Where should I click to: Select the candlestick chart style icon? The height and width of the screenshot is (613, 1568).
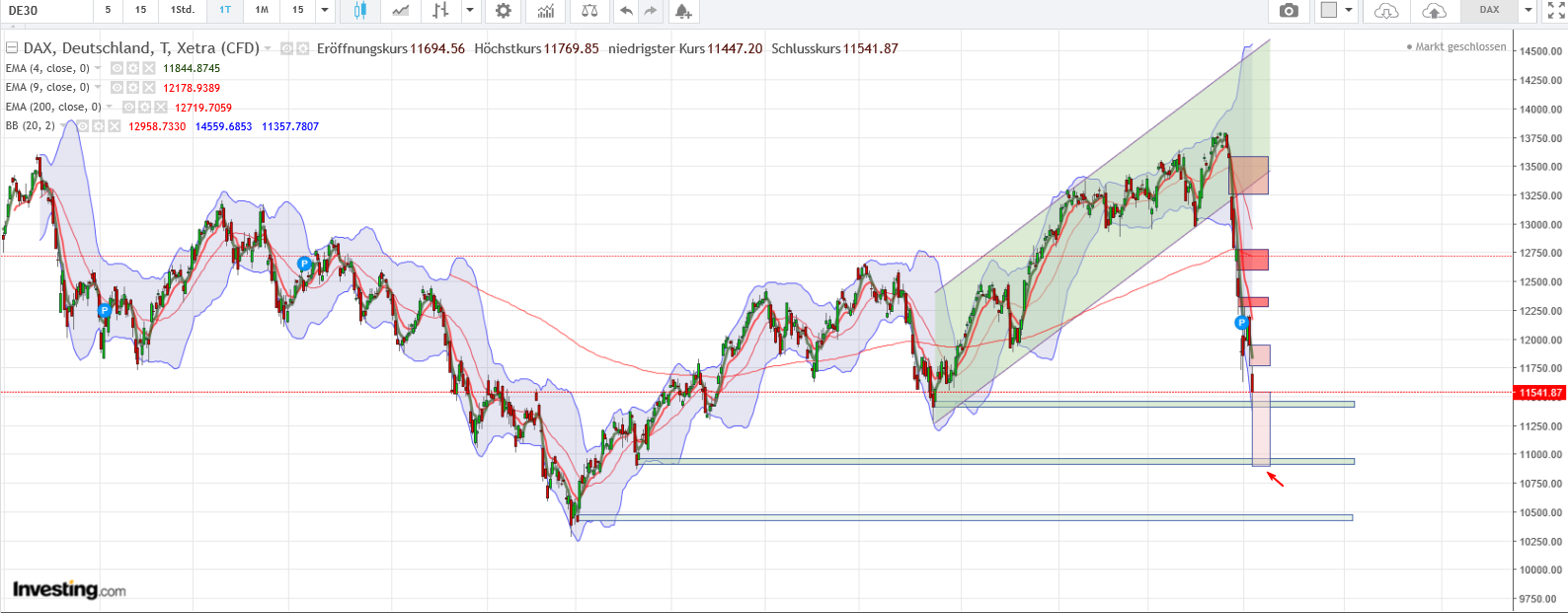point(359,11)
